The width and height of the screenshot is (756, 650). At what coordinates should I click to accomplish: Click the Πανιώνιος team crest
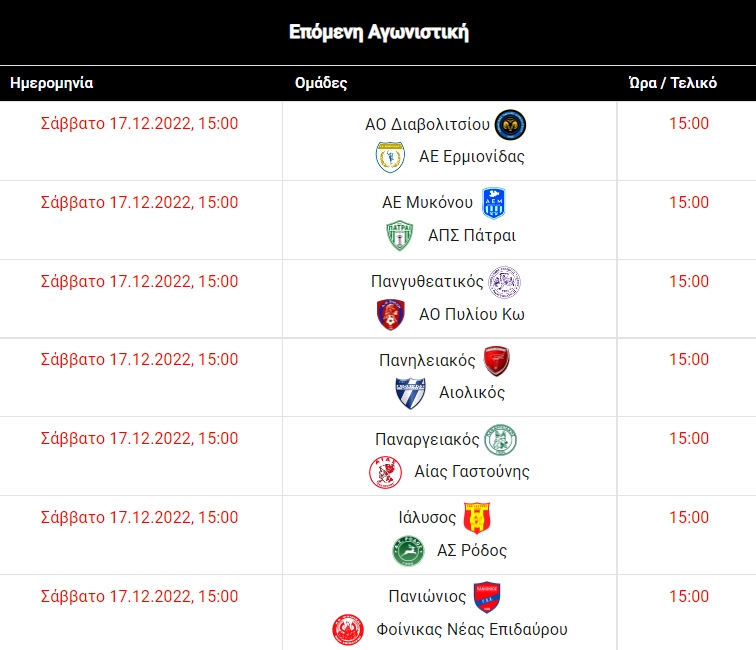487,597
